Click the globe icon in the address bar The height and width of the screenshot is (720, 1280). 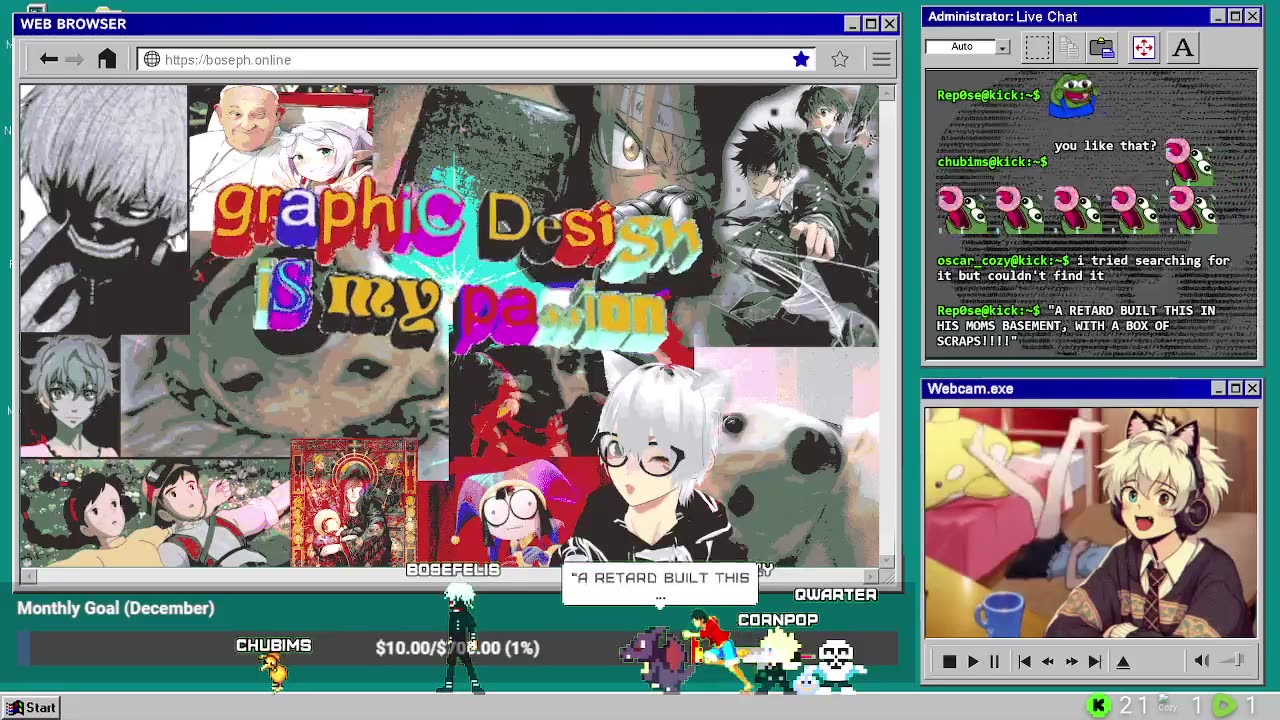[x=152, y=60]
